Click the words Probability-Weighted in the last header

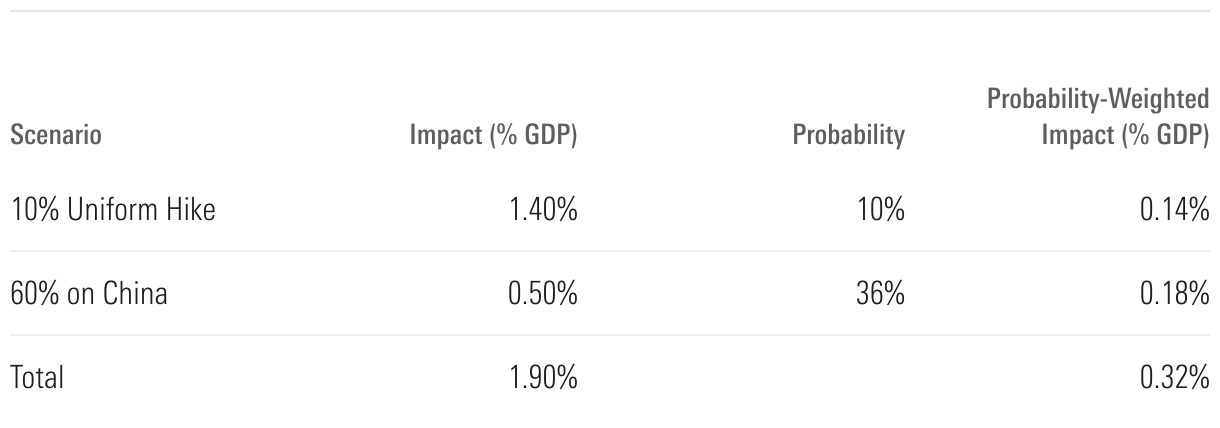click(1098, 99)
